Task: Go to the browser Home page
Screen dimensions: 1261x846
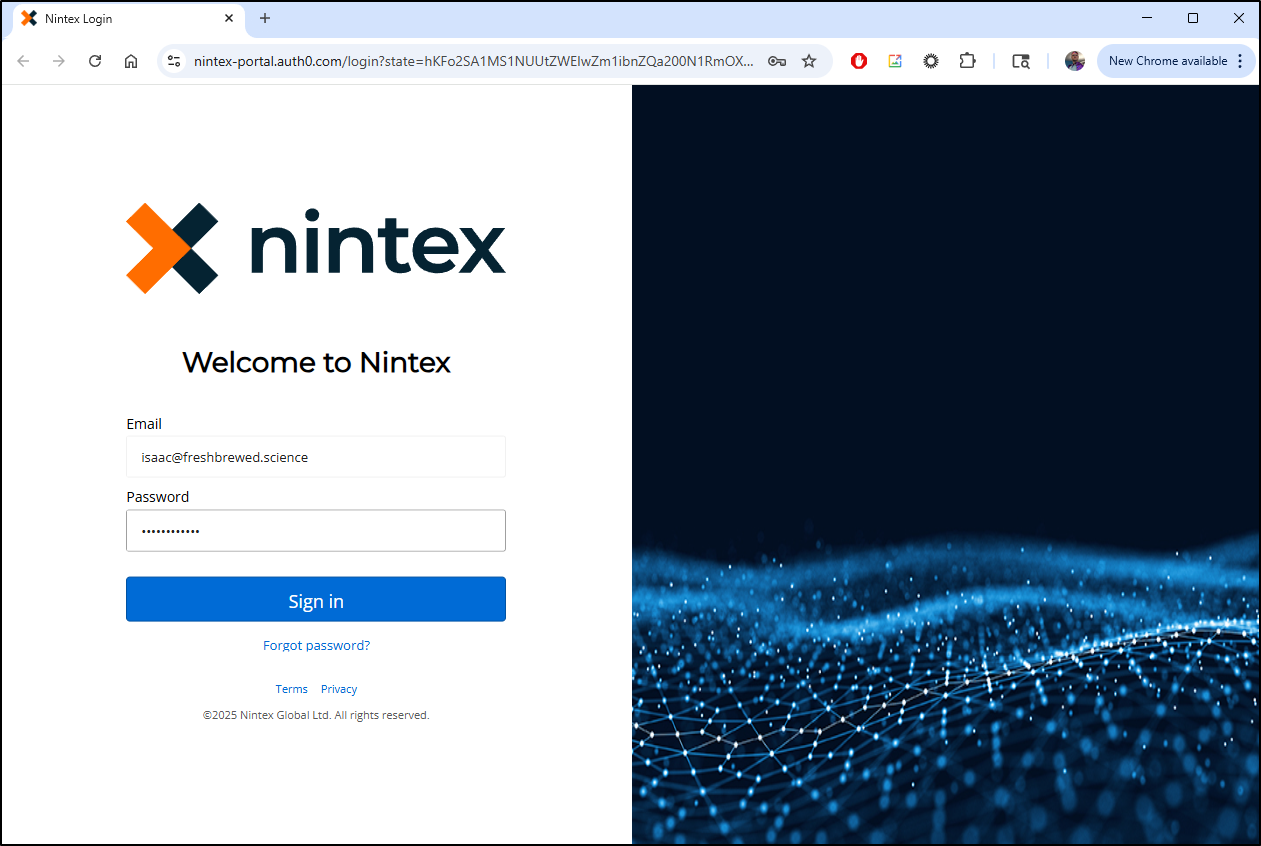Action: 131,61
